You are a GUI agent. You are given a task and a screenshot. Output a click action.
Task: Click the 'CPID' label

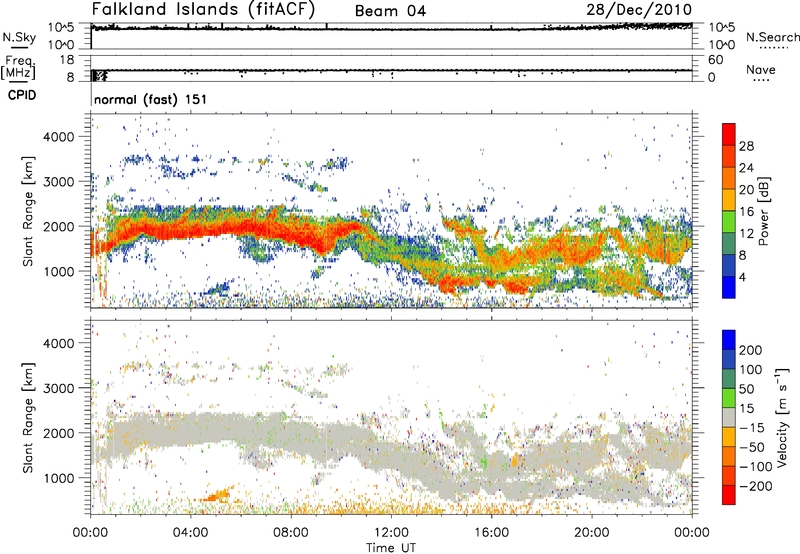pos(22,95)
